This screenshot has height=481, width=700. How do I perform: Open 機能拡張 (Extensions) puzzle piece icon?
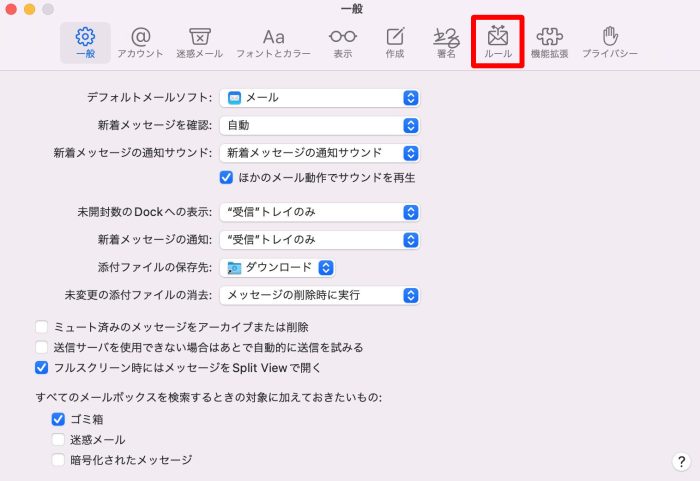tap(549, 43)
